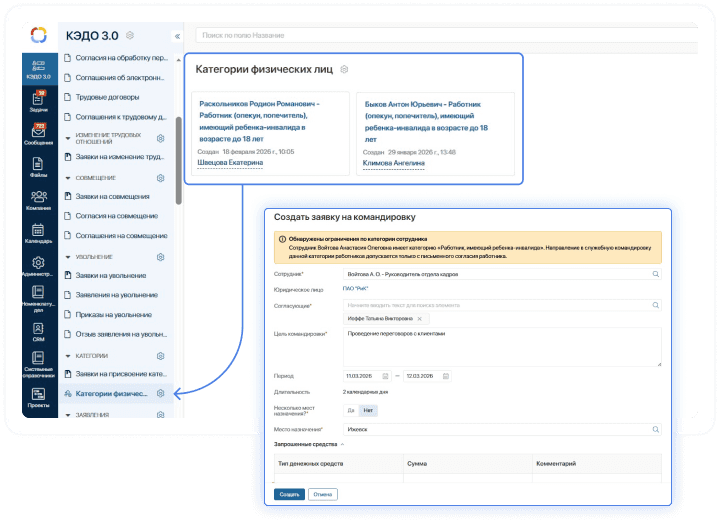Click the Создать button
The image size is (720, 520).
[x=289, y=494]
